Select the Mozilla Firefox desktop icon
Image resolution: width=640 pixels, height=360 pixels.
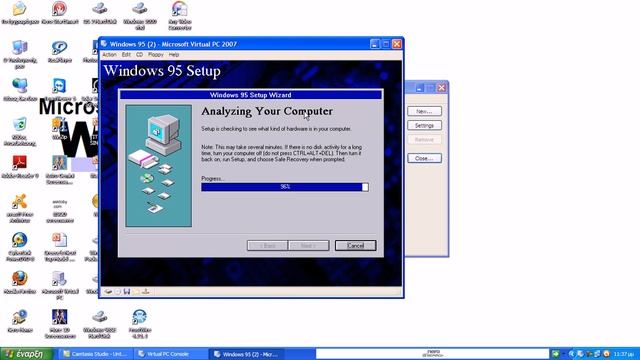click(20, 282)
